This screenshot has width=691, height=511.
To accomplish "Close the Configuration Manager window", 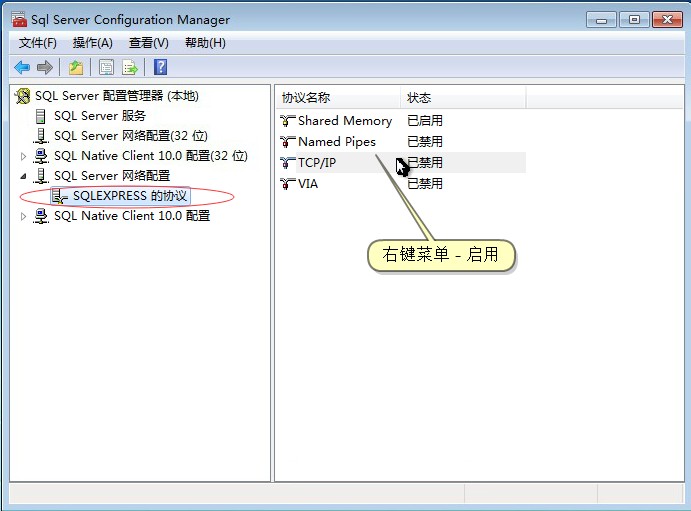I will tap(667, 20).
